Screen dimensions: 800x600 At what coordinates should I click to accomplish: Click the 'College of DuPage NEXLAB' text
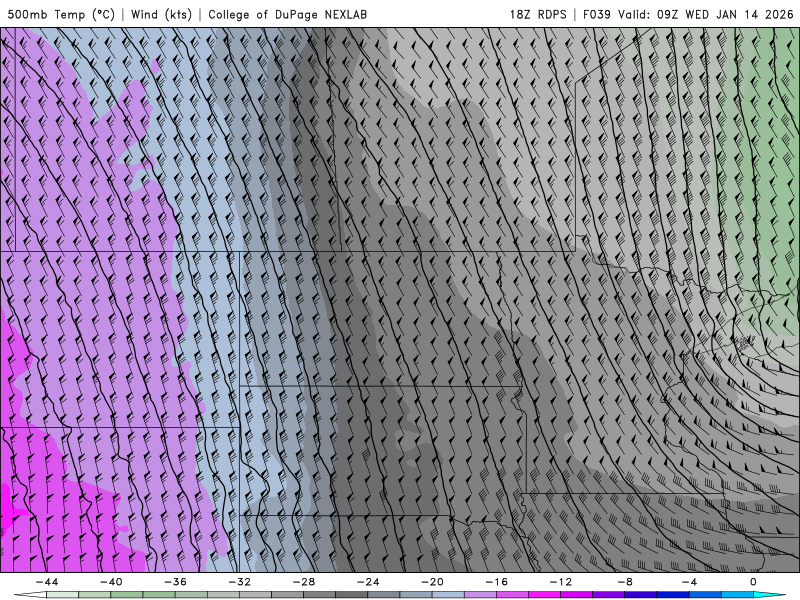(x=287, y=14)
